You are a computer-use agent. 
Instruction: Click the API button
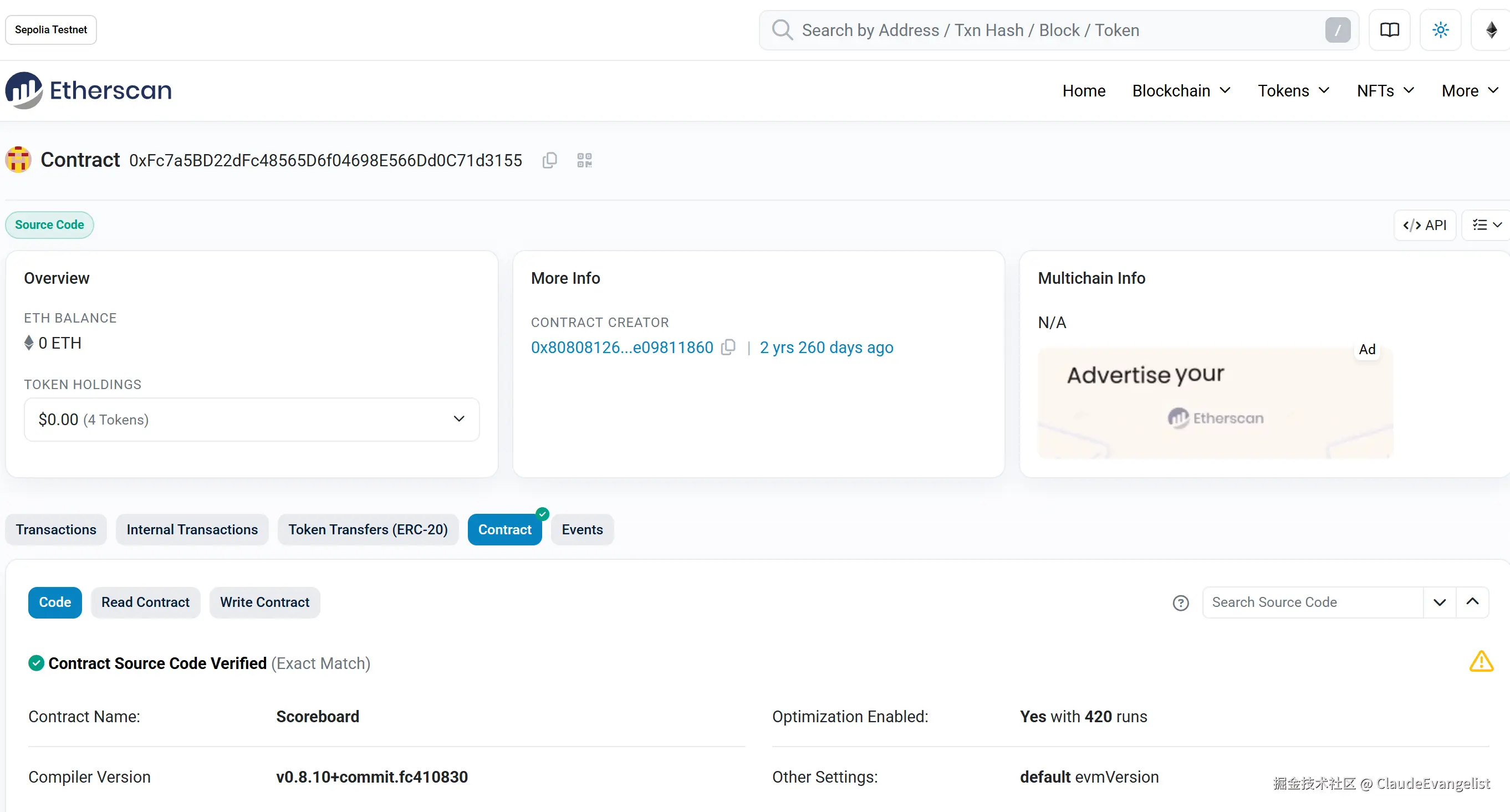[1425, 225]
